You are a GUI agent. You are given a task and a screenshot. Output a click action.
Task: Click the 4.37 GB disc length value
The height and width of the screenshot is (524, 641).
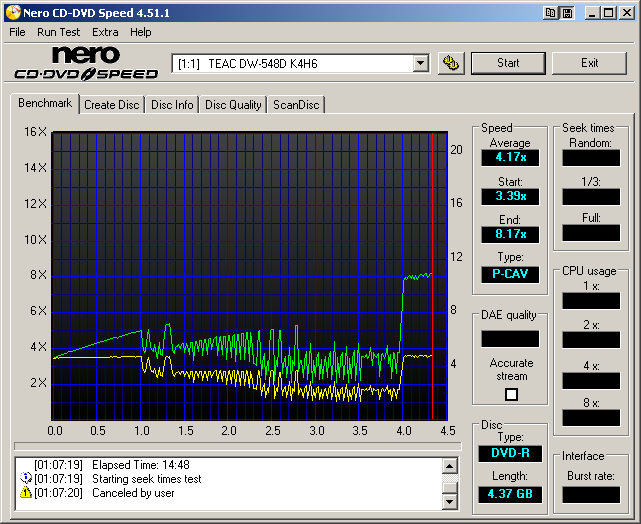click(510, 494)
